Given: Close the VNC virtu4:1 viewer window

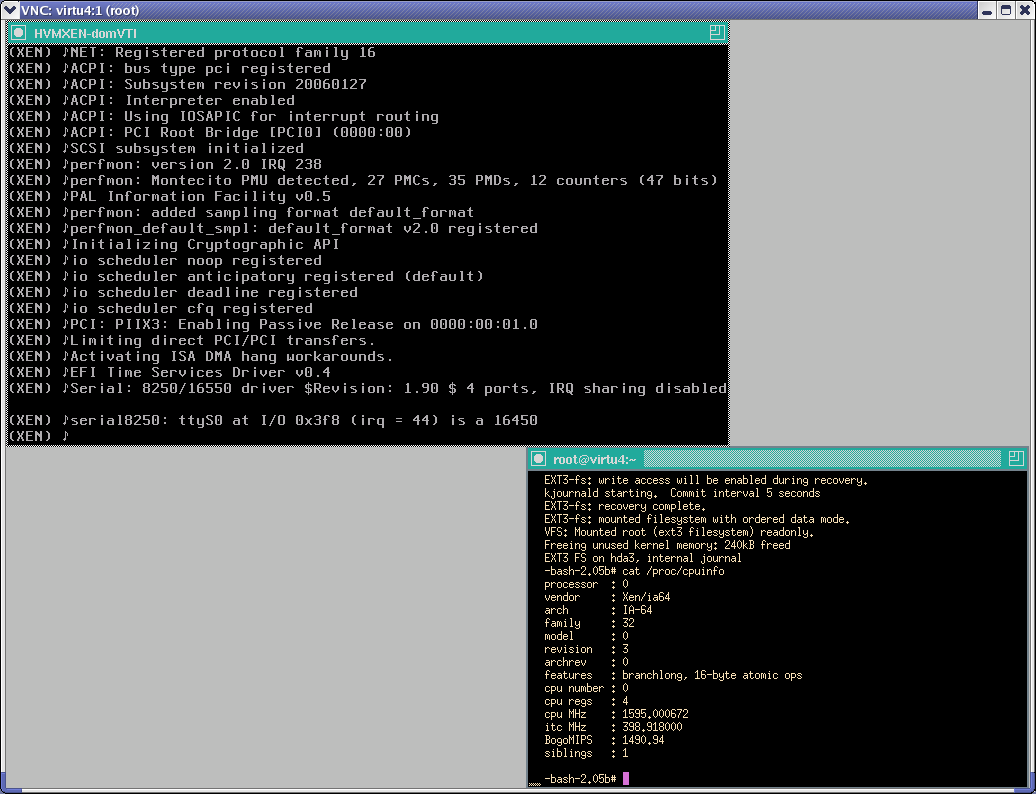Looking at the screenshot, I should (1023, 10).
